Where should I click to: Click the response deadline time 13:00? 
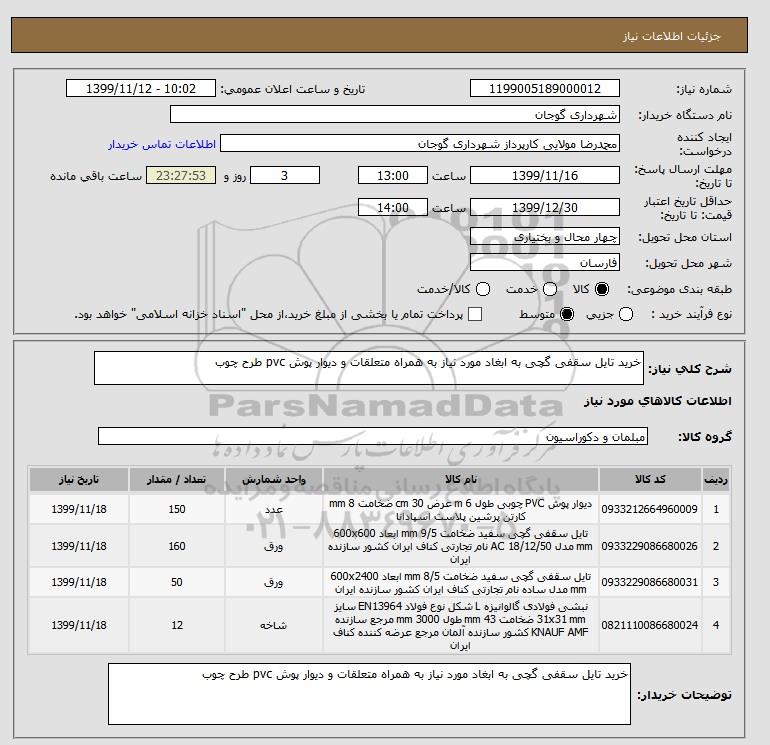393,175
